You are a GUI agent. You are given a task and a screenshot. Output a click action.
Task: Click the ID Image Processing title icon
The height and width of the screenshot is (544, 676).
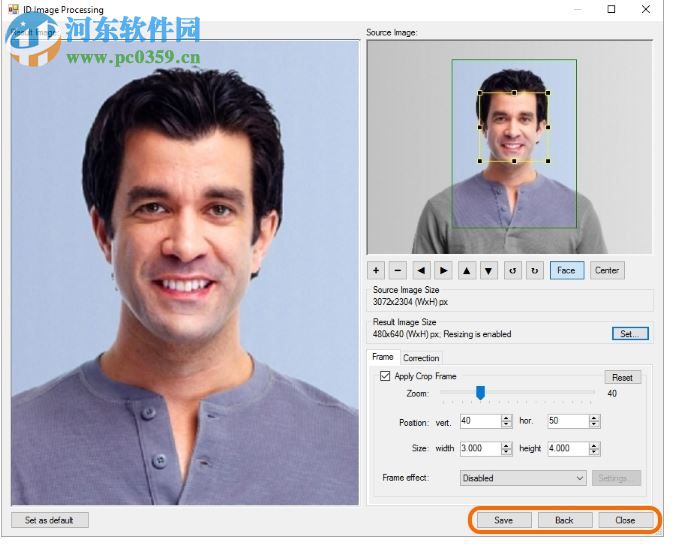pos(13,9)
